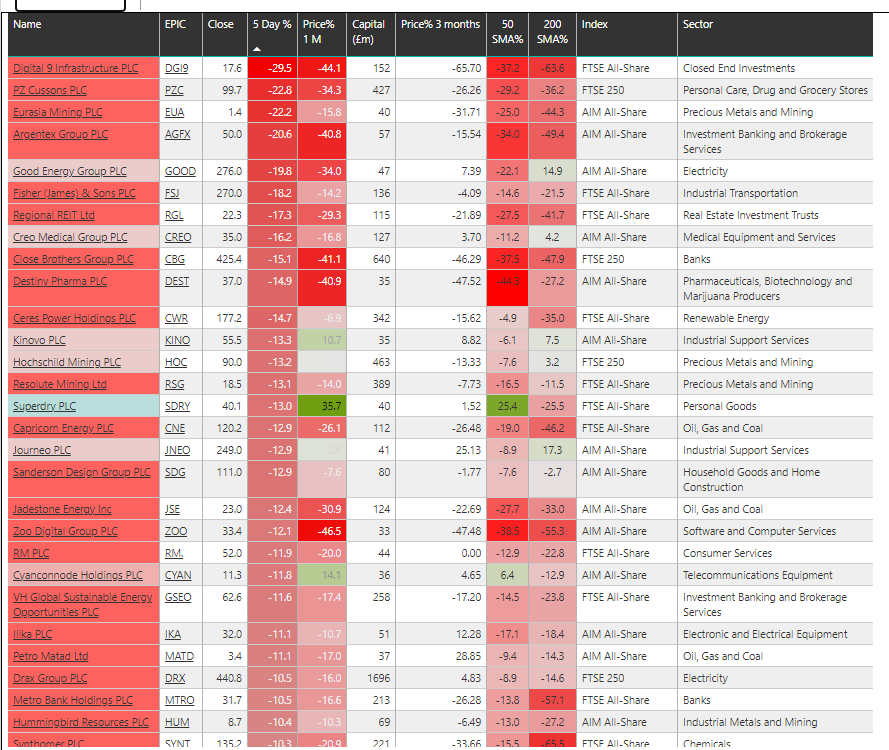This screenshot has height=750, width=889.
Task: Click the CBG ticker link
Action: click(175, 260)
